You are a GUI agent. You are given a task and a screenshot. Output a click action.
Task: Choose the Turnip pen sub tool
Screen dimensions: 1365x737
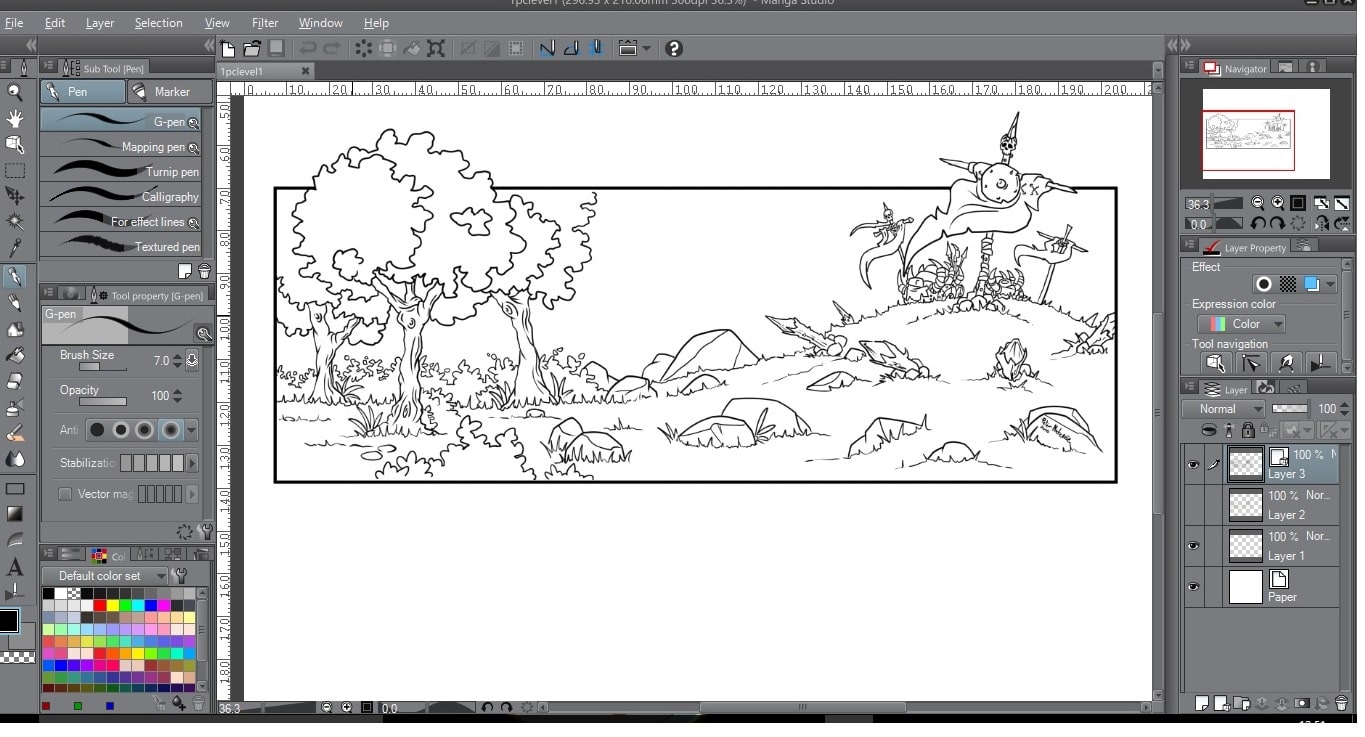click(121, 171)
